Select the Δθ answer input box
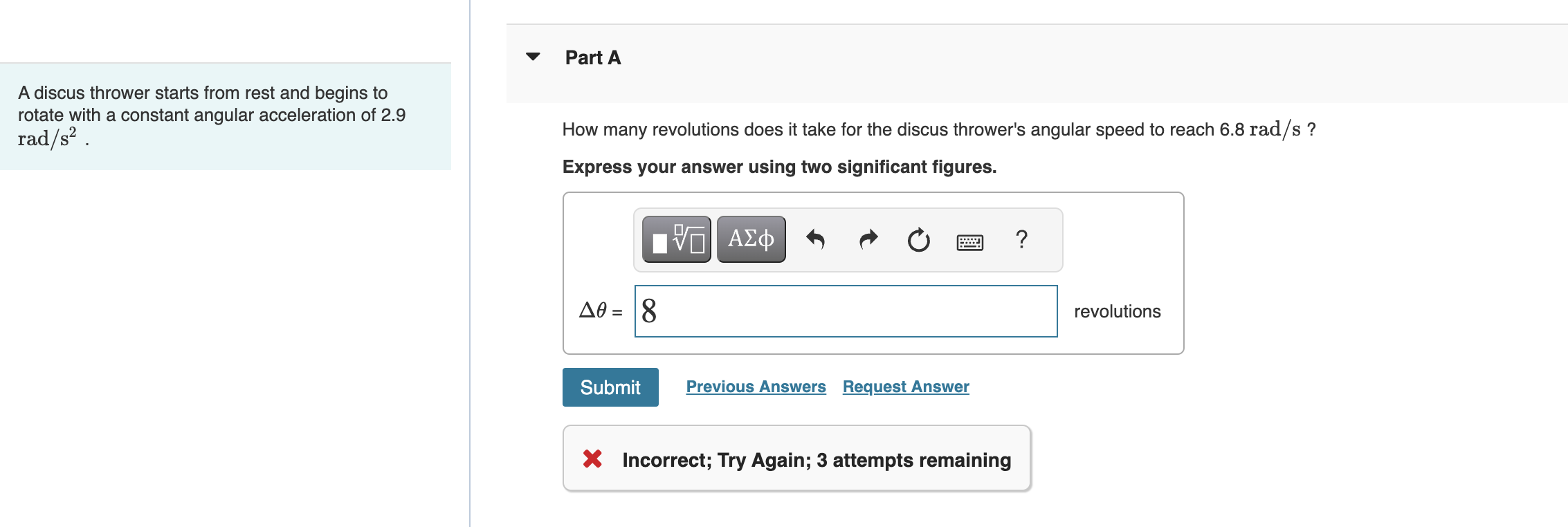Image resolution: width=1568 pixels, height=527 pixels. pos(846,311)
